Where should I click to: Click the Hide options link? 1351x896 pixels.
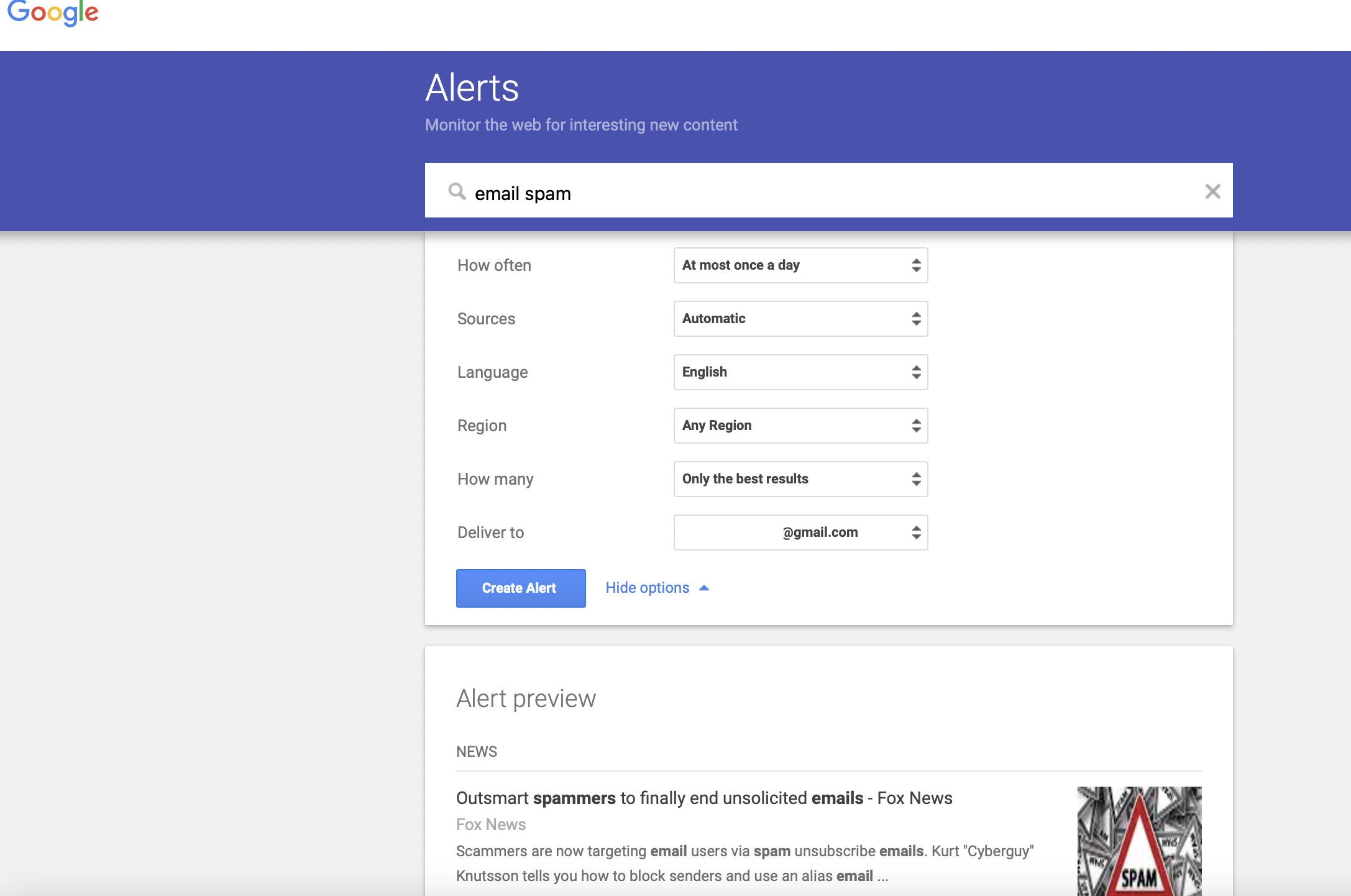pos(647,588)
